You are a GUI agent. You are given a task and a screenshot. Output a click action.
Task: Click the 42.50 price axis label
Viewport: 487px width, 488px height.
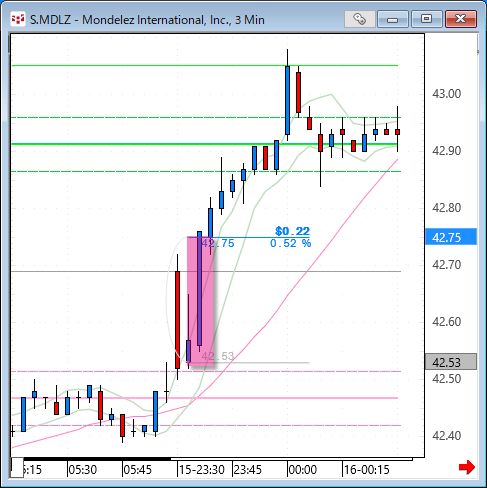[x=447, y=379]
